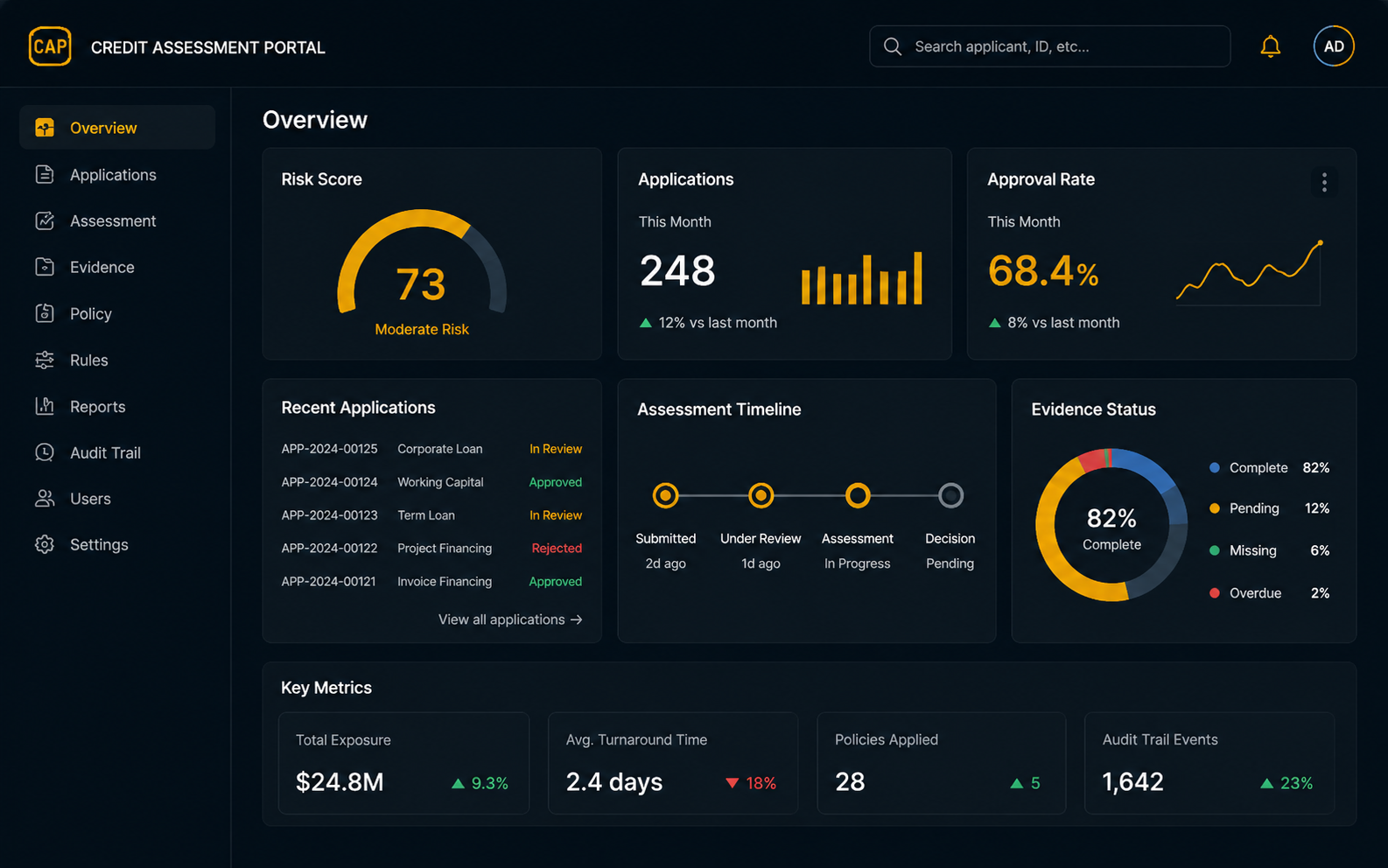1388x868 pixels.
Task: Click Audit Trail Events up triangle
Action: click(1266, 783)
